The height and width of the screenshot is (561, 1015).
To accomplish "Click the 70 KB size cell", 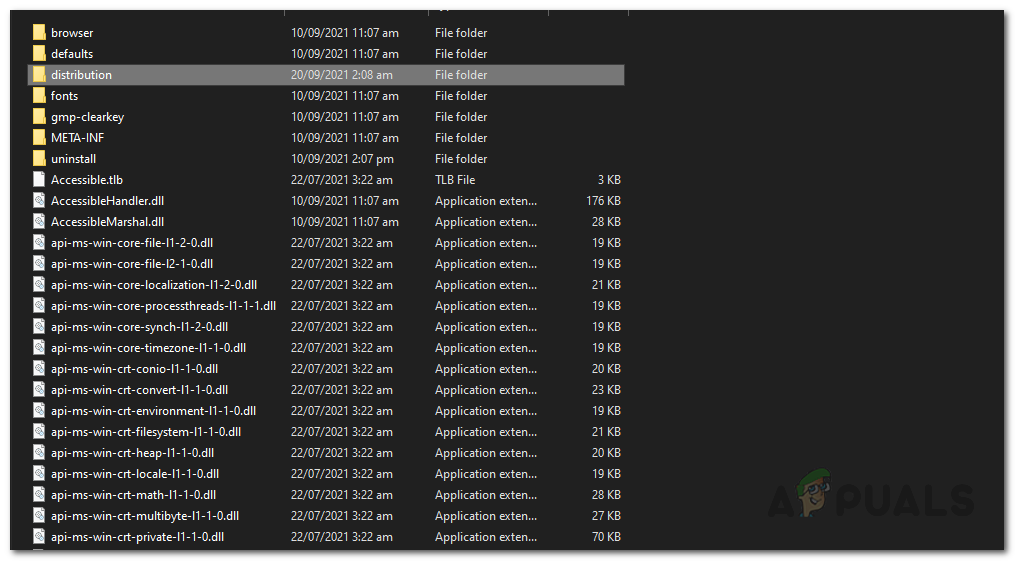I will point(606,537).
